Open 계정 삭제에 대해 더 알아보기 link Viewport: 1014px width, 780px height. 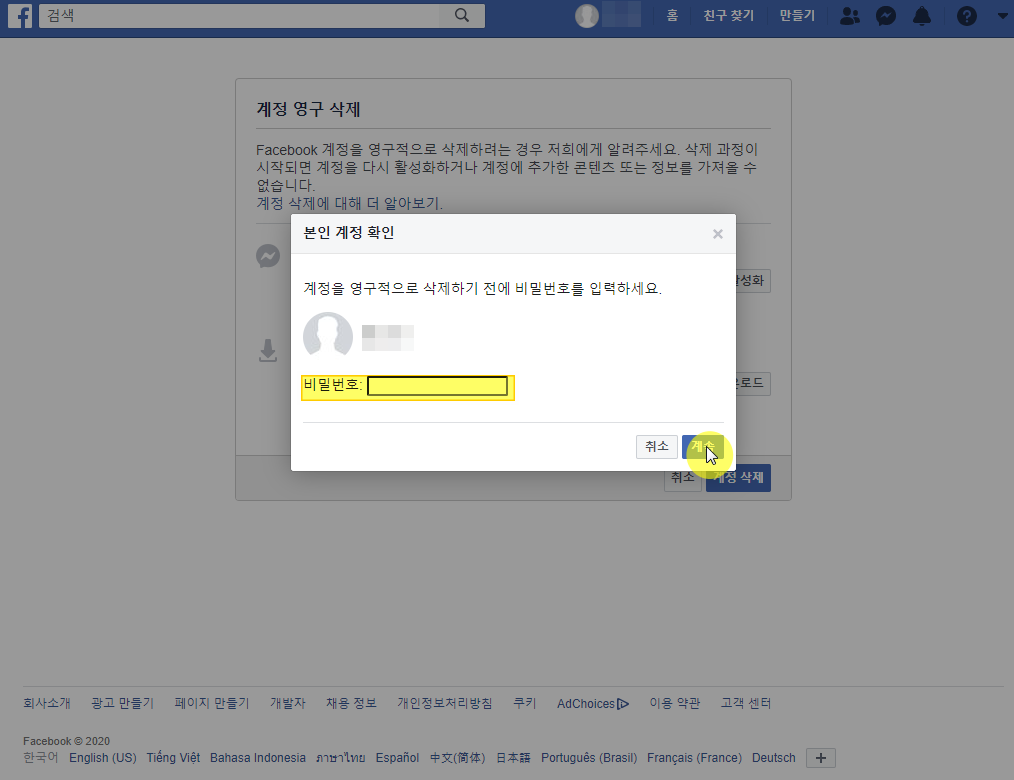(349, 204)
